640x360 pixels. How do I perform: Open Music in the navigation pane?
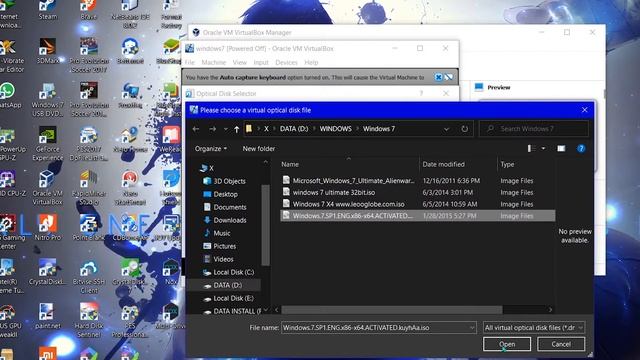pos(217,233)
